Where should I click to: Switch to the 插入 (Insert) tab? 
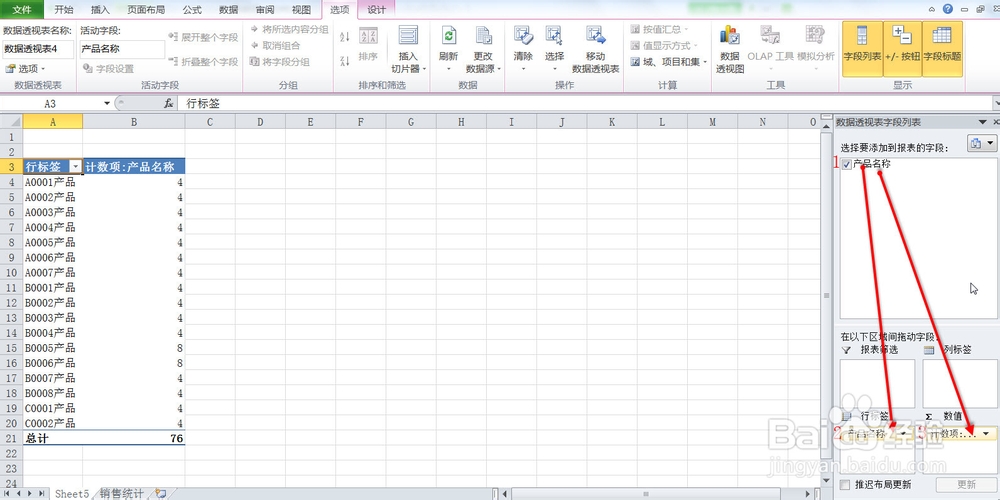click(100, 10)
